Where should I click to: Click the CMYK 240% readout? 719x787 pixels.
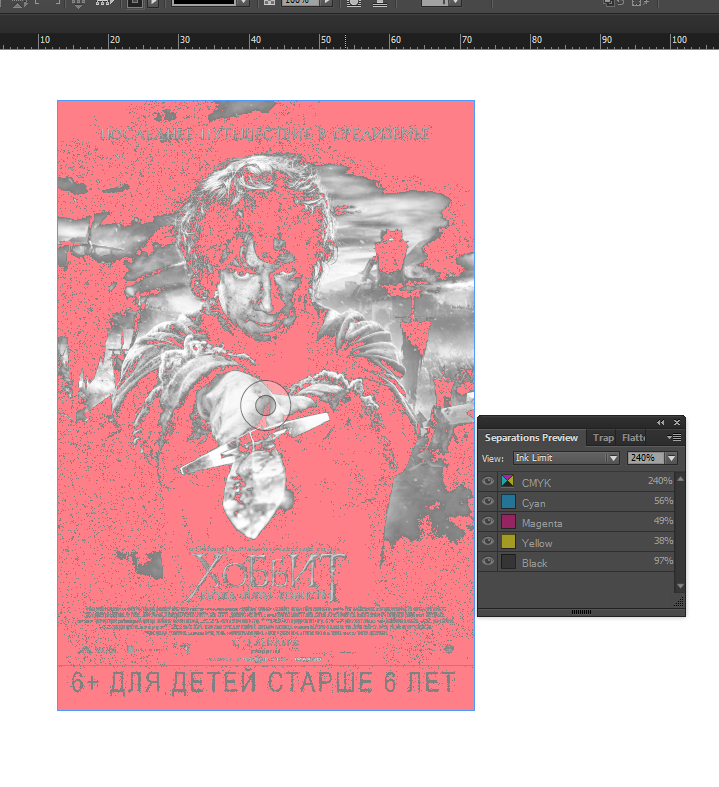(x=660, y=481)
